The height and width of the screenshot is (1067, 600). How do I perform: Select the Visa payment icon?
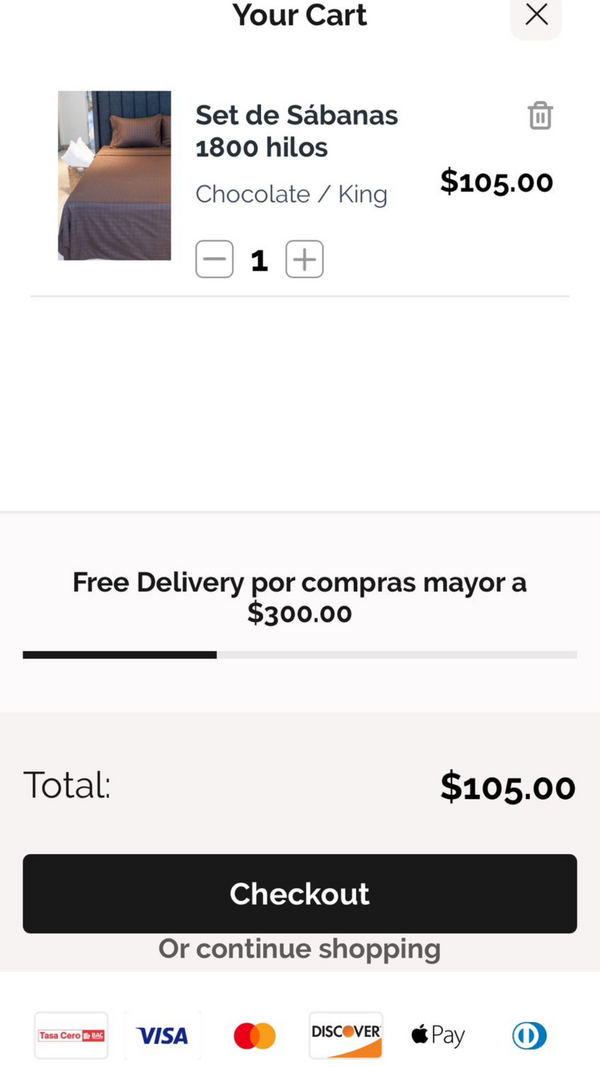tap(162, 1035)
